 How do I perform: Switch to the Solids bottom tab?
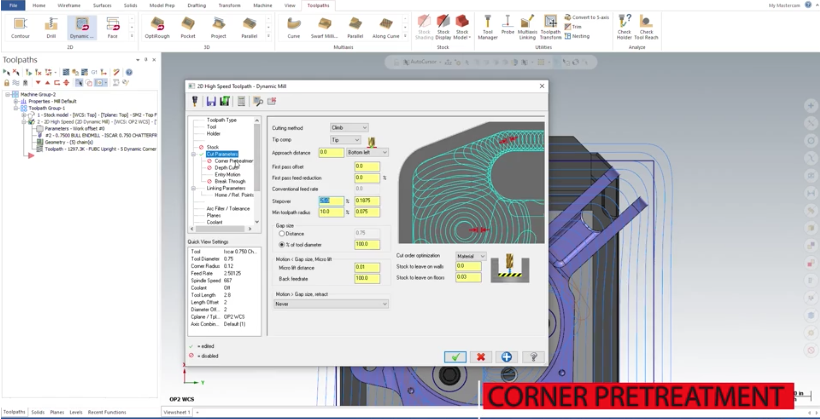[38, 412]
